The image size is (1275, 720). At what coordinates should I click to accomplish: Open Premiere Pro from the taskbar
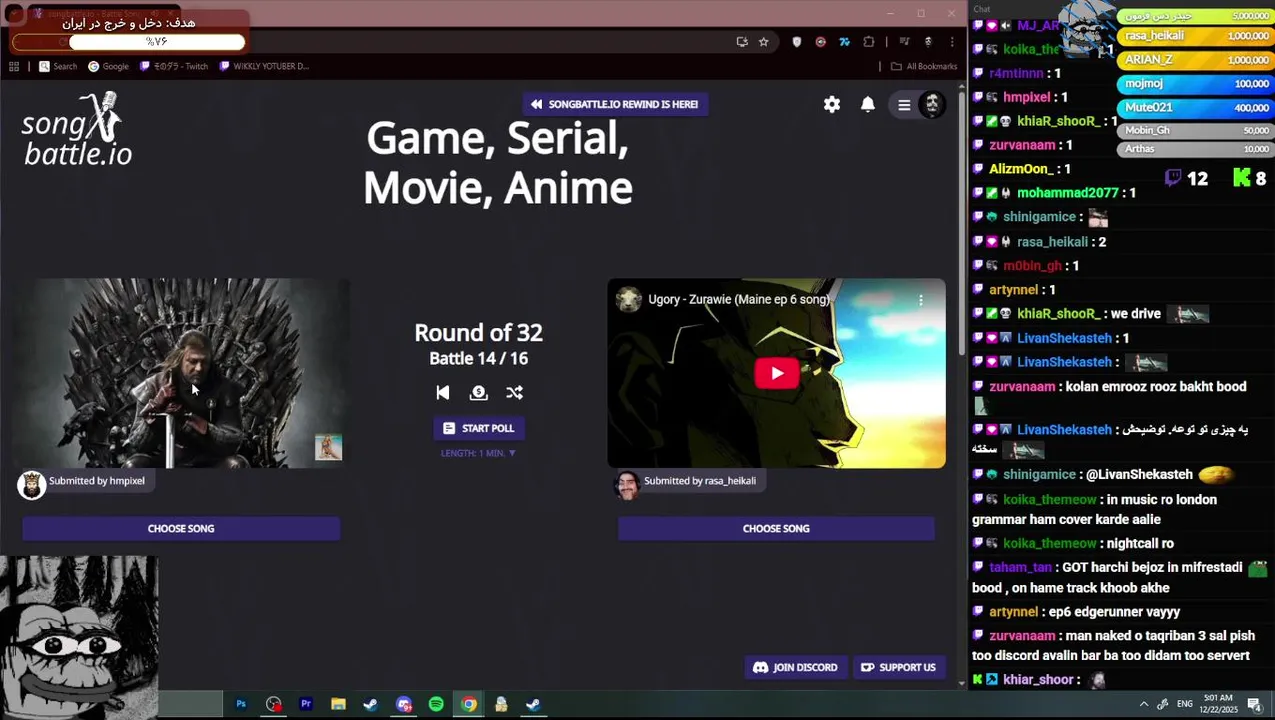tap(306, 704)
